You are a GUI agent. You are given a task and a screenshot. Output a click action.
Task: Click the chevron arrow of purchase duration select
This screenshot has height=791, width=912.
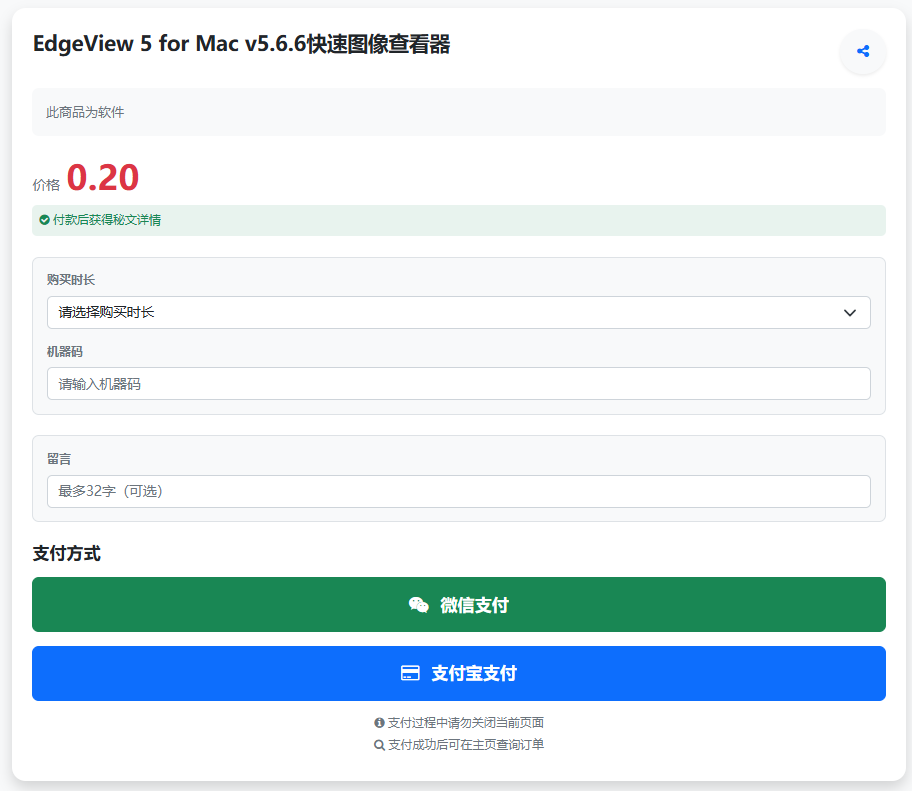[849, 313]
